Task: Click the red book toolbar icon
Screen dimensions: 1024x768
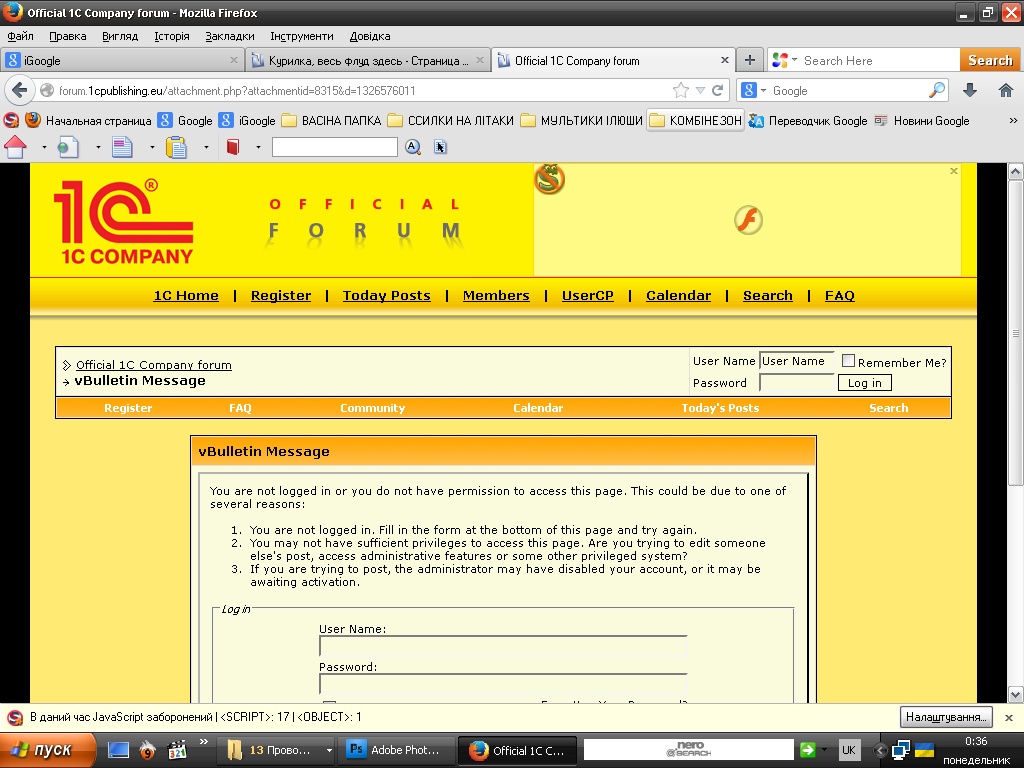Action: 232,147
